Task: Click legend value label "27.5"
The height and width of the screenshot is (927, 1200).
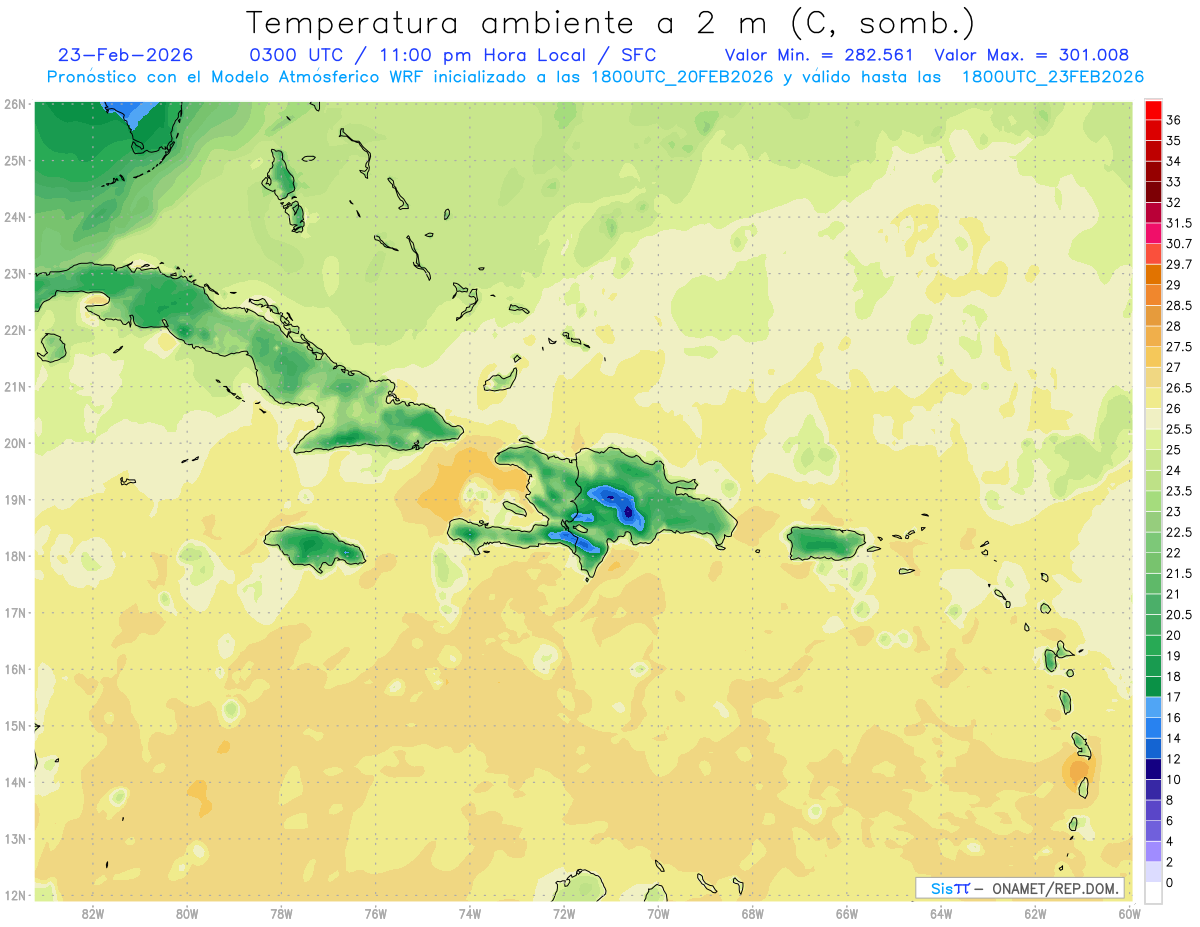Action: click(x=1179, y=347)
